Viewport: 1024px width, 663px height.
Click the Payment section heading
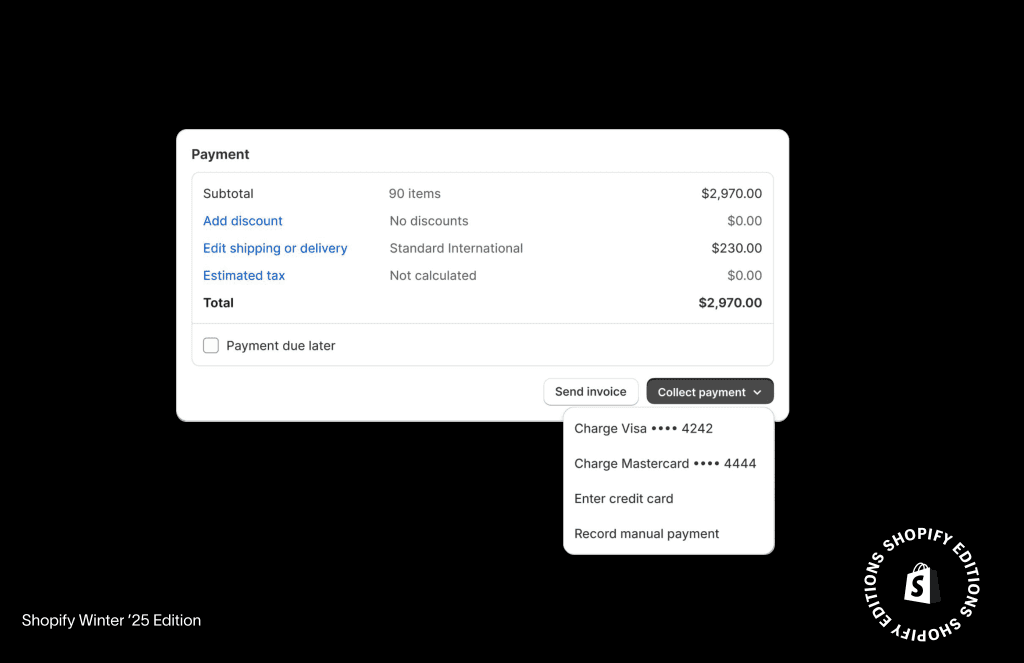pyautogui.click(x=220, y=154)
